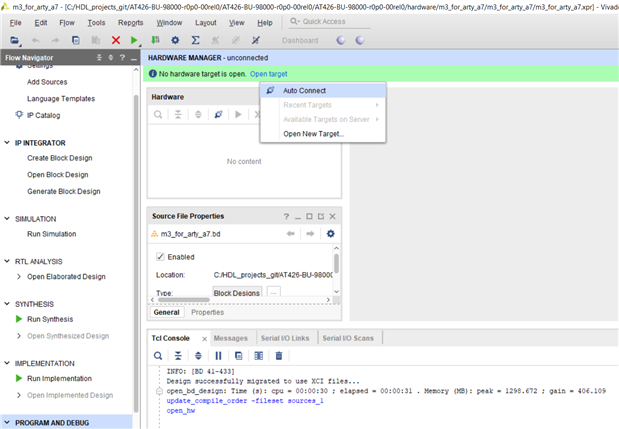
Task: Click the green Run toolbar icon
Action: click(134, 40)
